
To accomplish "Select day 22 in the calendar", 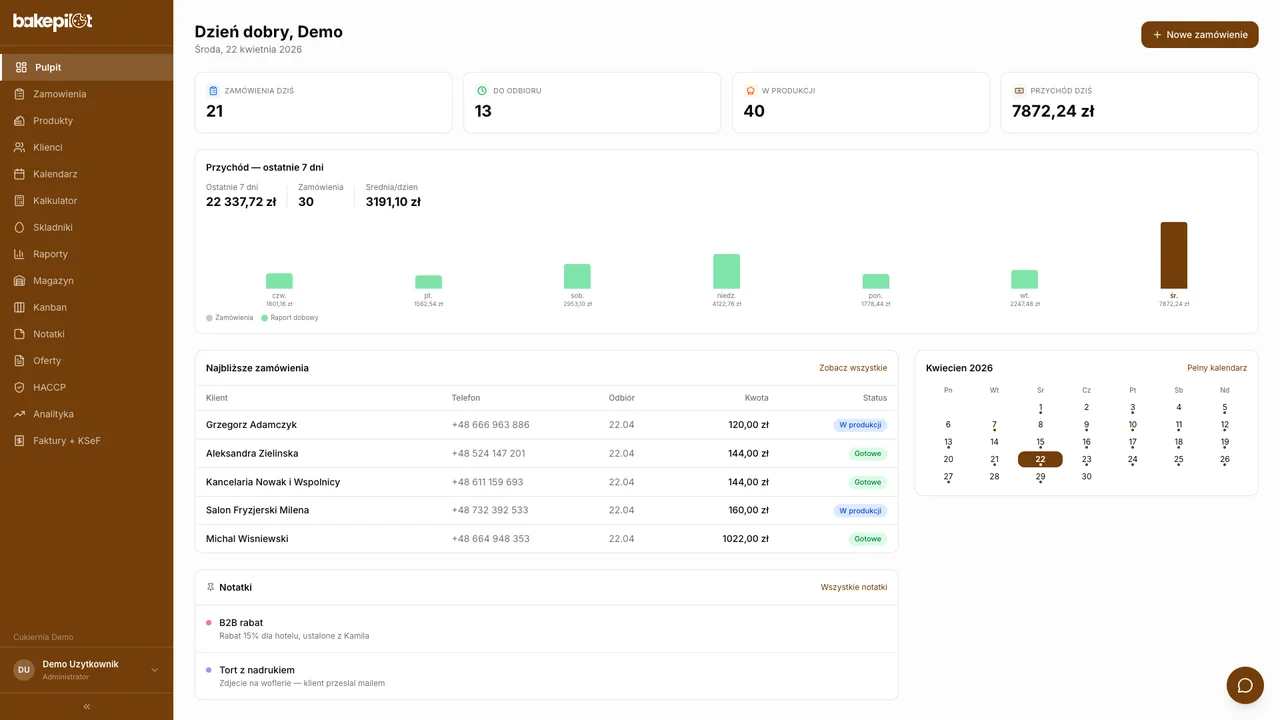I will [x=1040, y=460].
